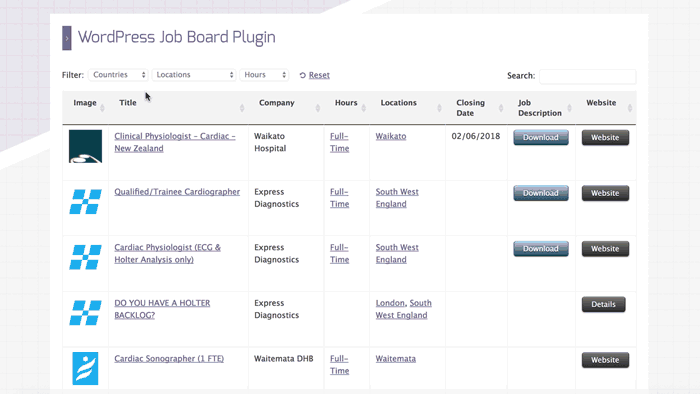Click South West England in Cardiac Physiologist ECG row
The image size is (700, 394).
tap(397, 253)
